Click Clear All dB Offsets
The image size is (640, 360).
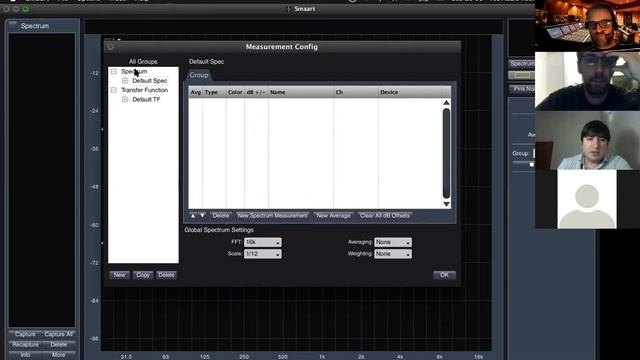click(384, 216)
